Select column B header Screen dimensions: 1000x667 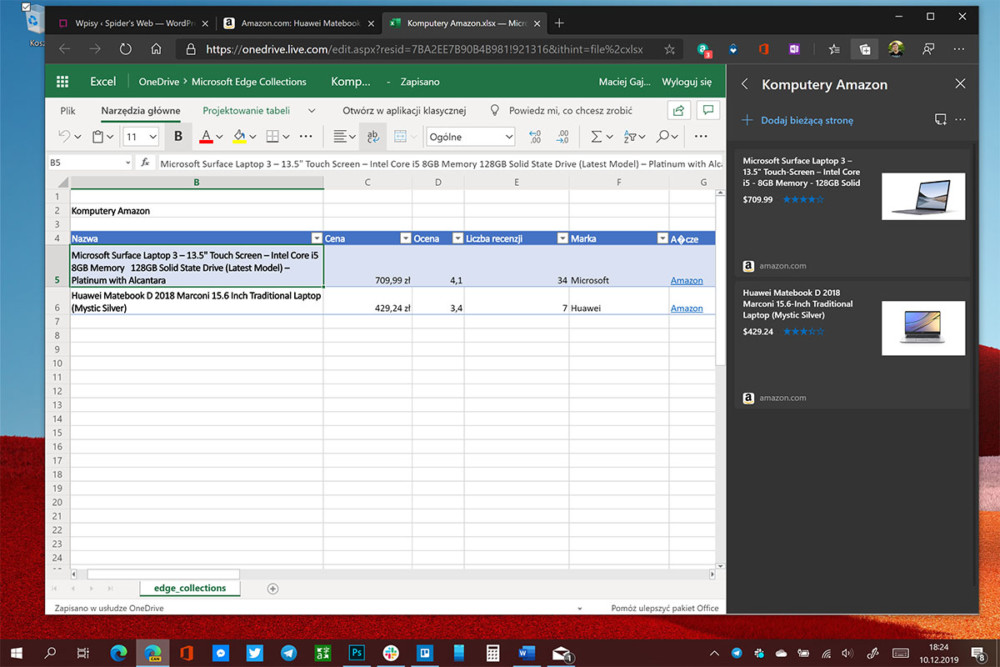tap(196, 182)
